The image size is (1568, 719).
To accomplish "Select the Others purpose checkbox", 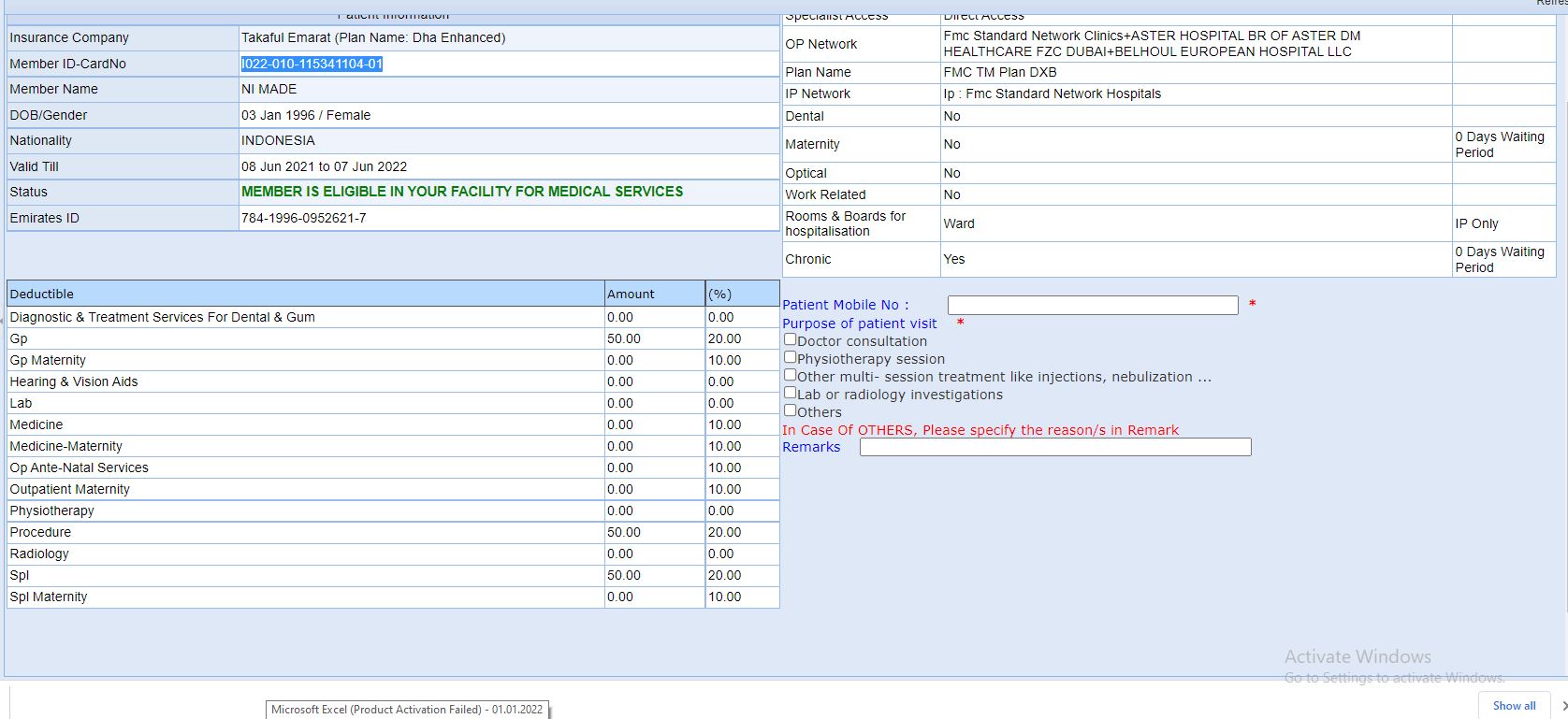I will coord(791,411).
